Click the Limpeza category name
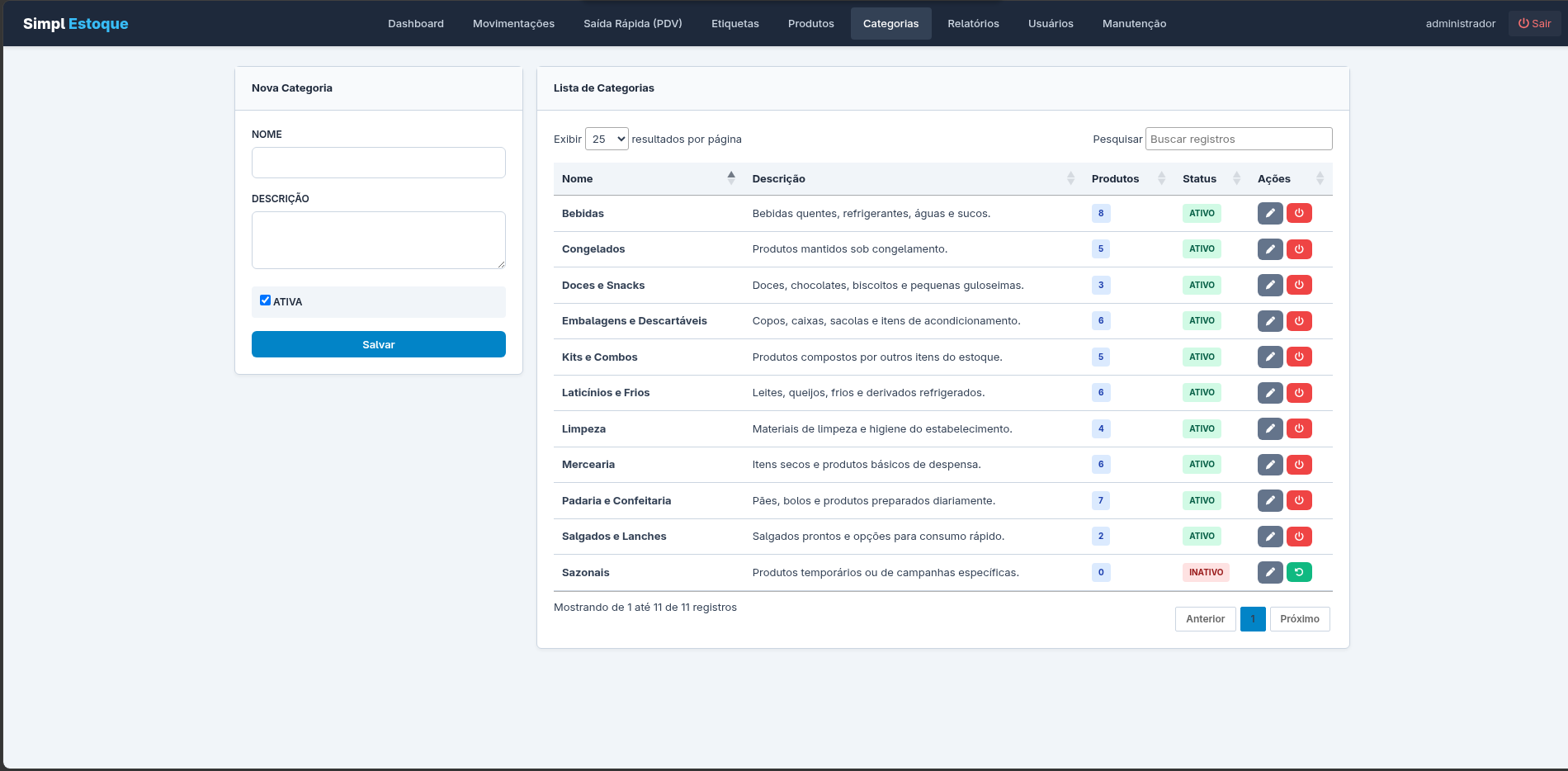Image resolution: width=1568 pixels, height=771 pixels. coord(583,428)
